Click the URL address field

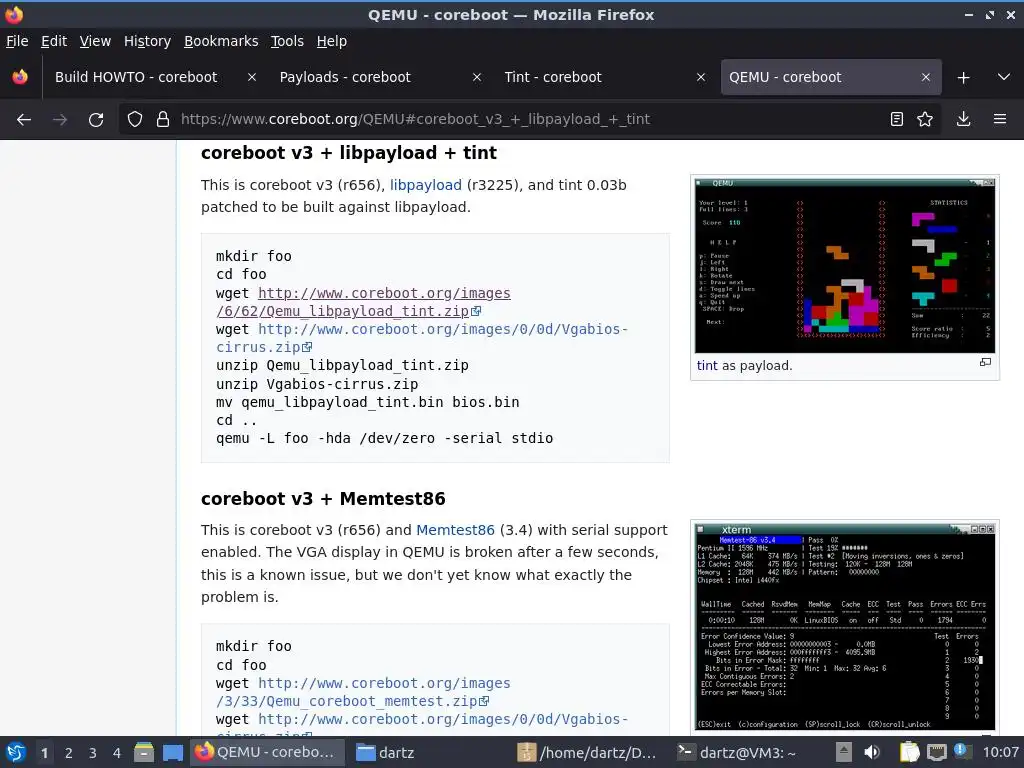click(x=529, y=120)
